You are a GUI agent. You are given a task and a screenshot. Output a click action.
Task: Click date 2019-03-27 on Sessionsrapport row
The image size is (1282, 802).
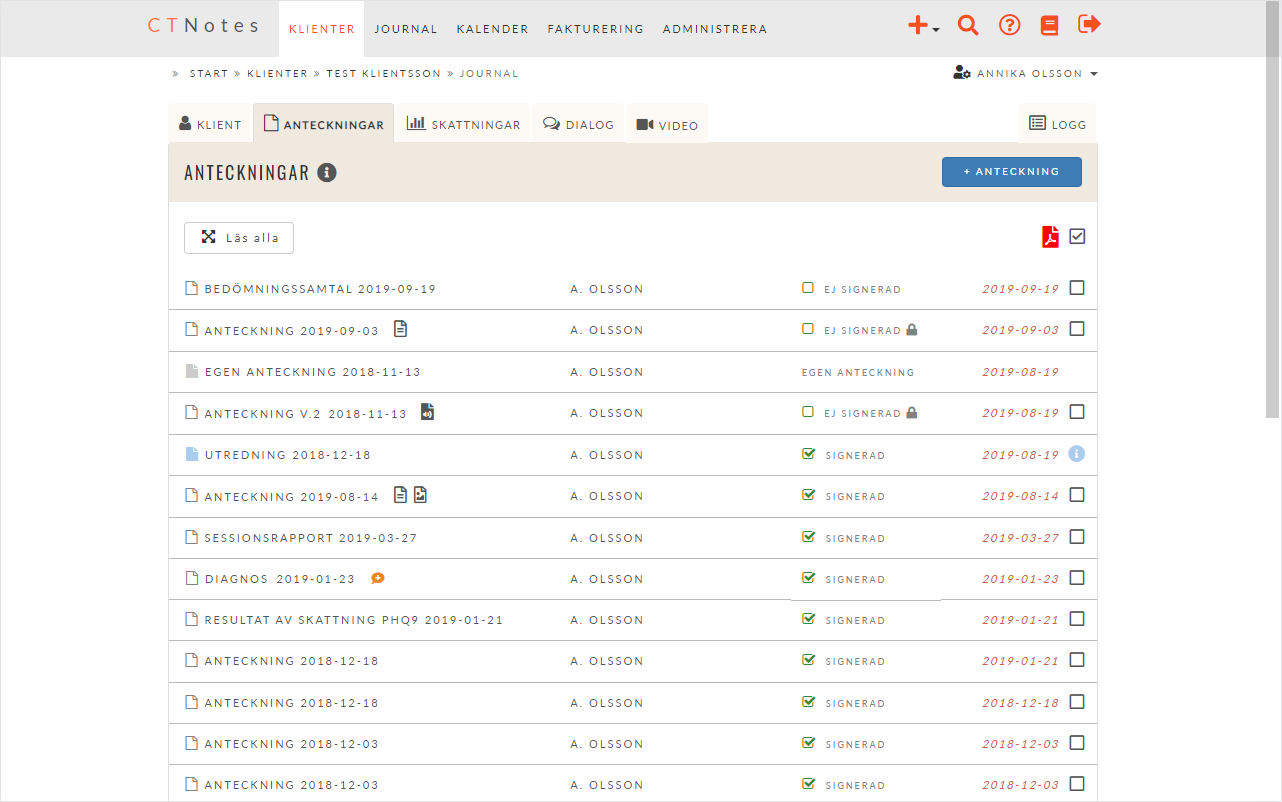pos(1020,538)
